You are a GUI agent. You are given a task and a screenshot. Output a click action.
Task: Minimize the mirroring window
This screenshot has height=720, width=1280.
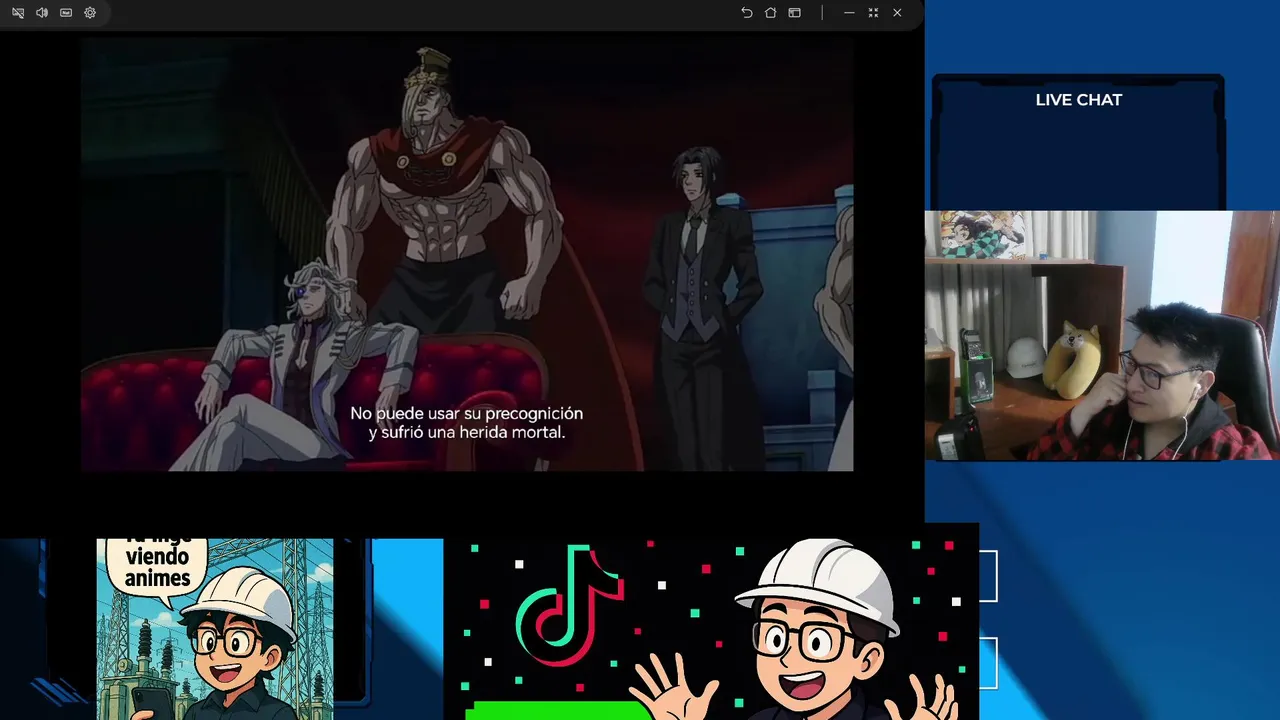(849, 13)
